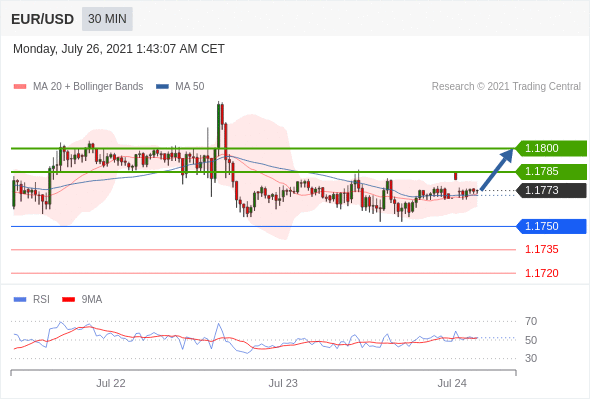Click the 1.1720 support level label
The width and height of the screenshot is (590, 400).
coord(542,273)
